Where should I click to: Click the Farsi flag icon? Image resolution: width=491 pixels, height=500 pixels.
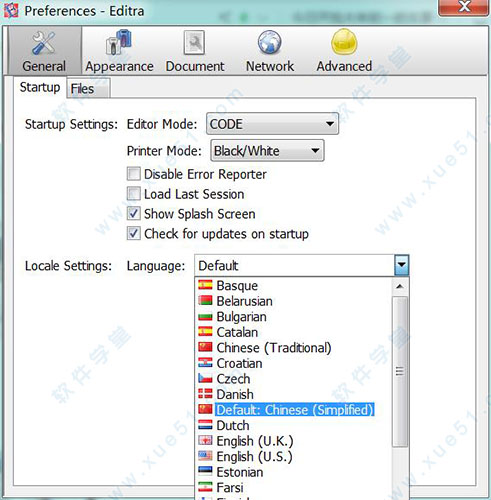[x=205, y=487]
